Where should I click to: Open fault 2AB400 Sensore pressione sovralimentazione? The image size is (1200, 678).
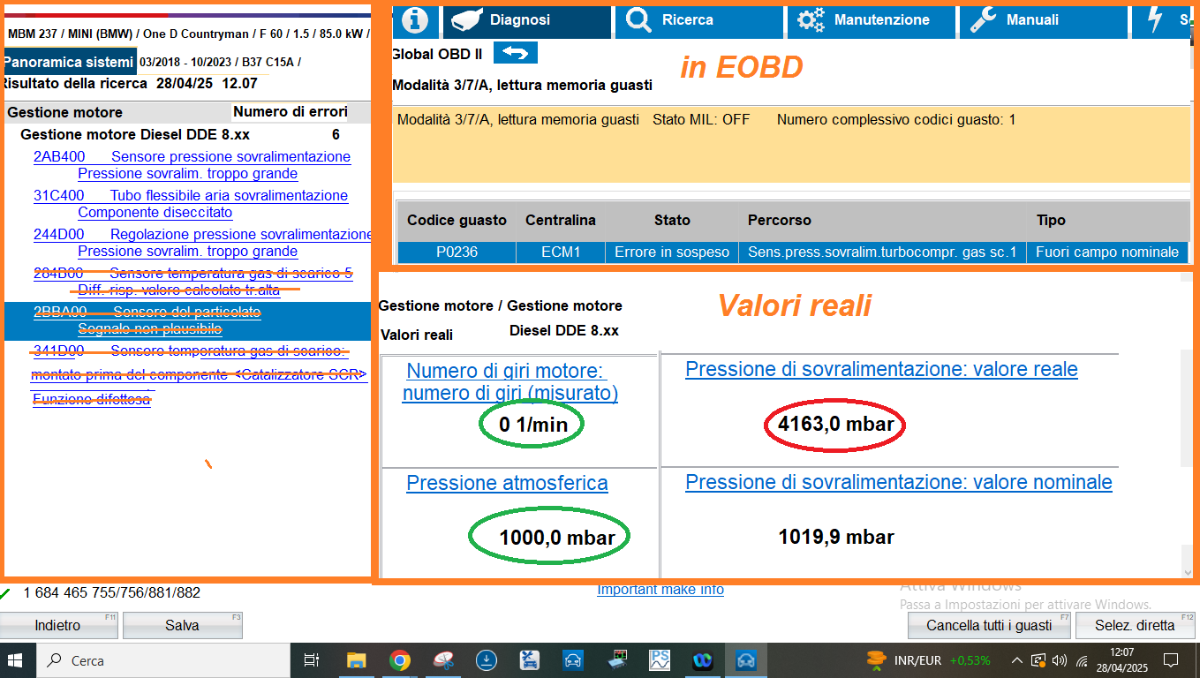click(192, 157)
